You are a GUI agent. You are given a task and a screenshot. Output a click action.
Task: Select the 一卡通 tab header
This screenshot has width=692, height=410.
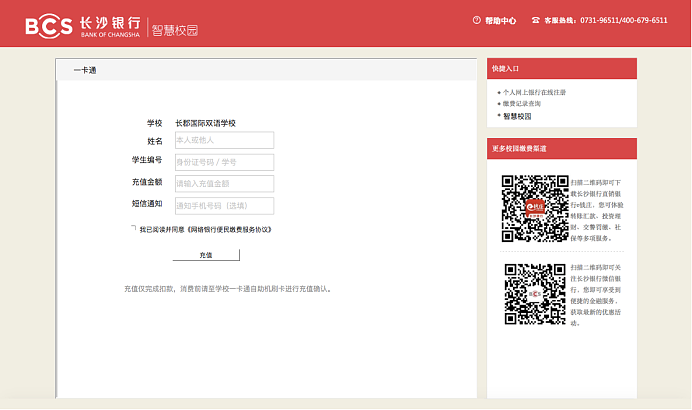(85, 70)
